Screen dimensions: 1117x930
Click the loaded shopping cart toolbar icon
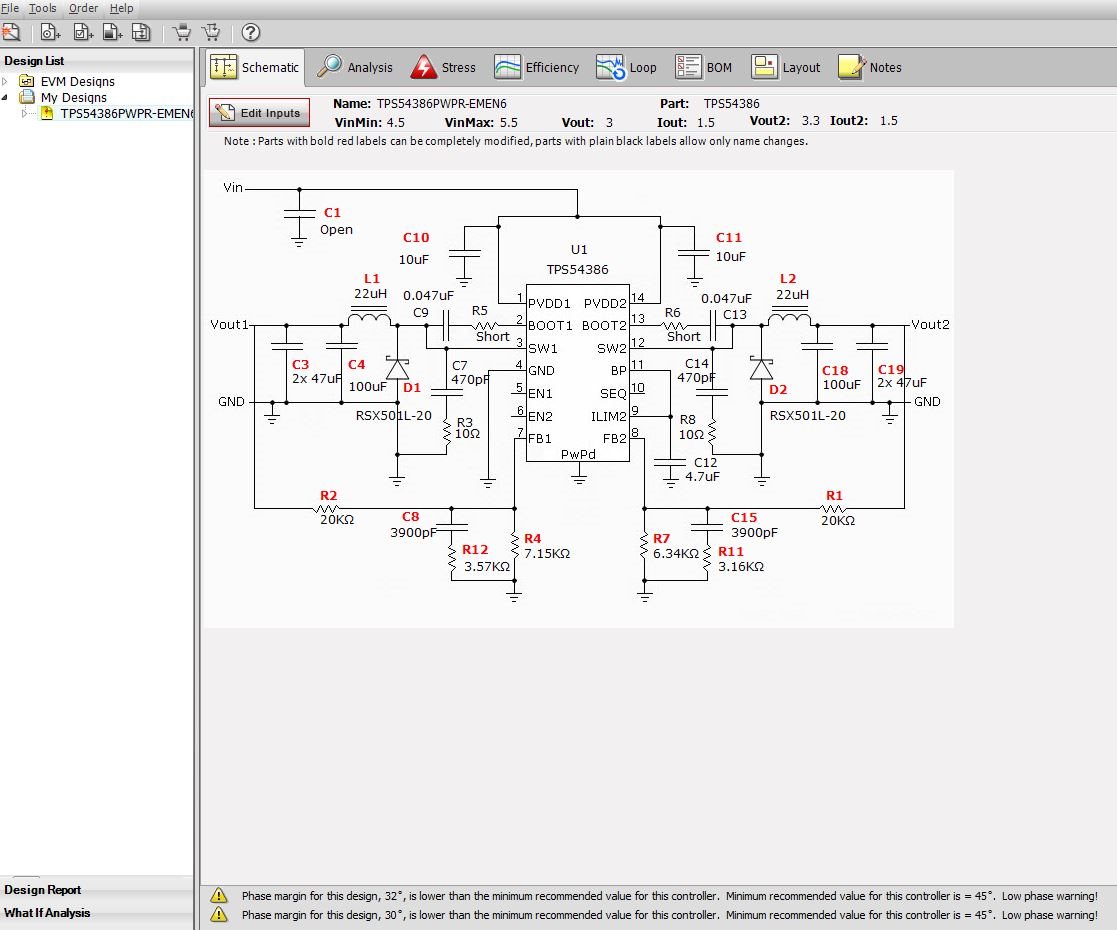pos(182,33)
